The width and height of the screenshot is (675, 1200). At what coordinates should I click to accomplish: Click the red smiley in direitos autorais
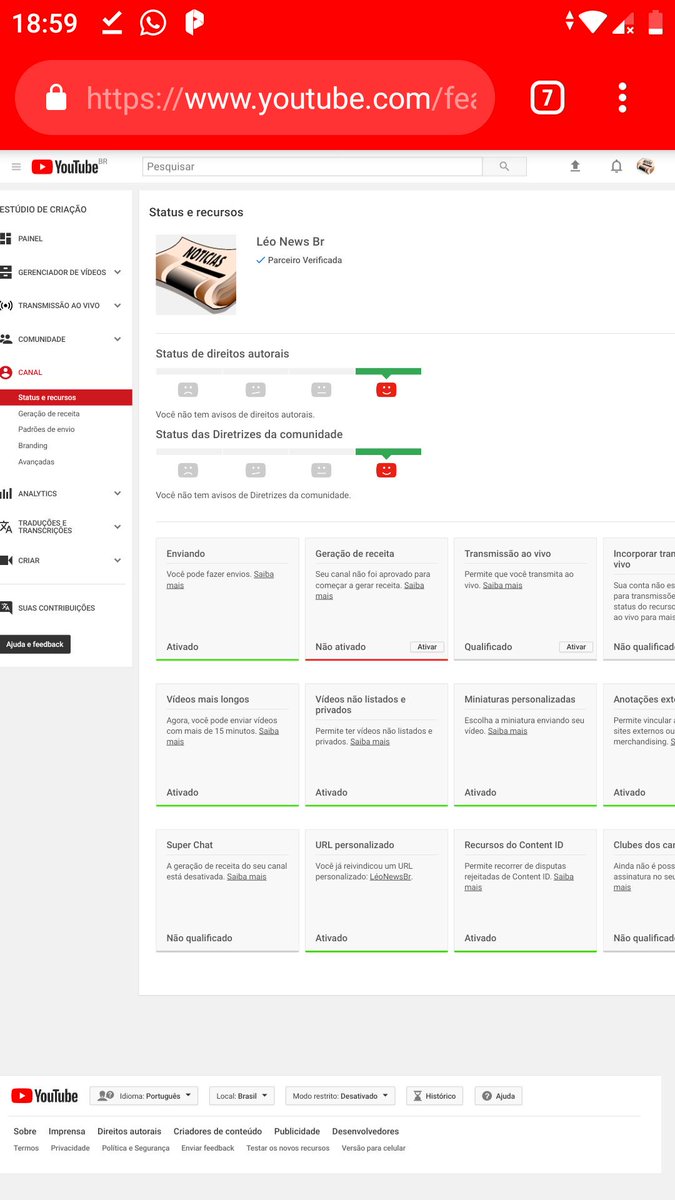click(386, 390)
